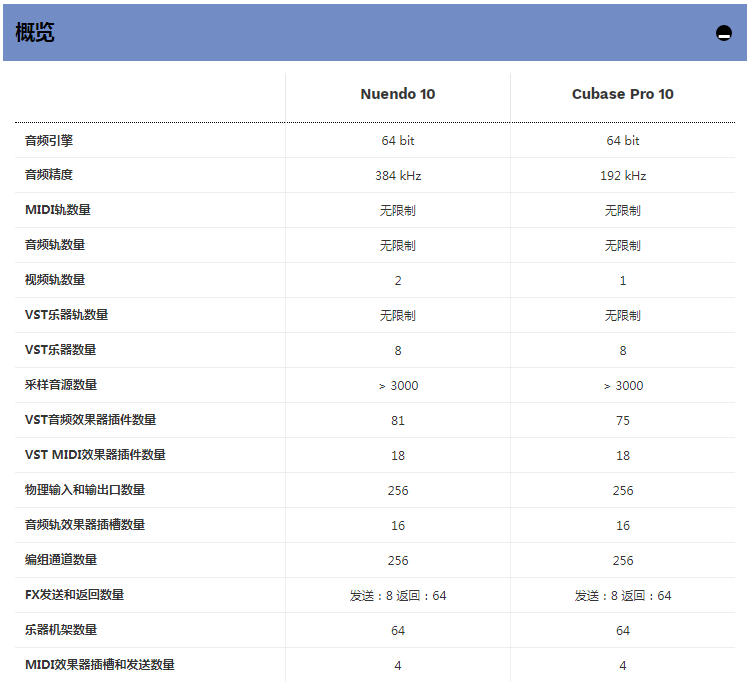The height and width of the screenshot is (694, 749).
Task: Click Nuendo's 发送：8 返回：64 value
Action: [398, 596]
